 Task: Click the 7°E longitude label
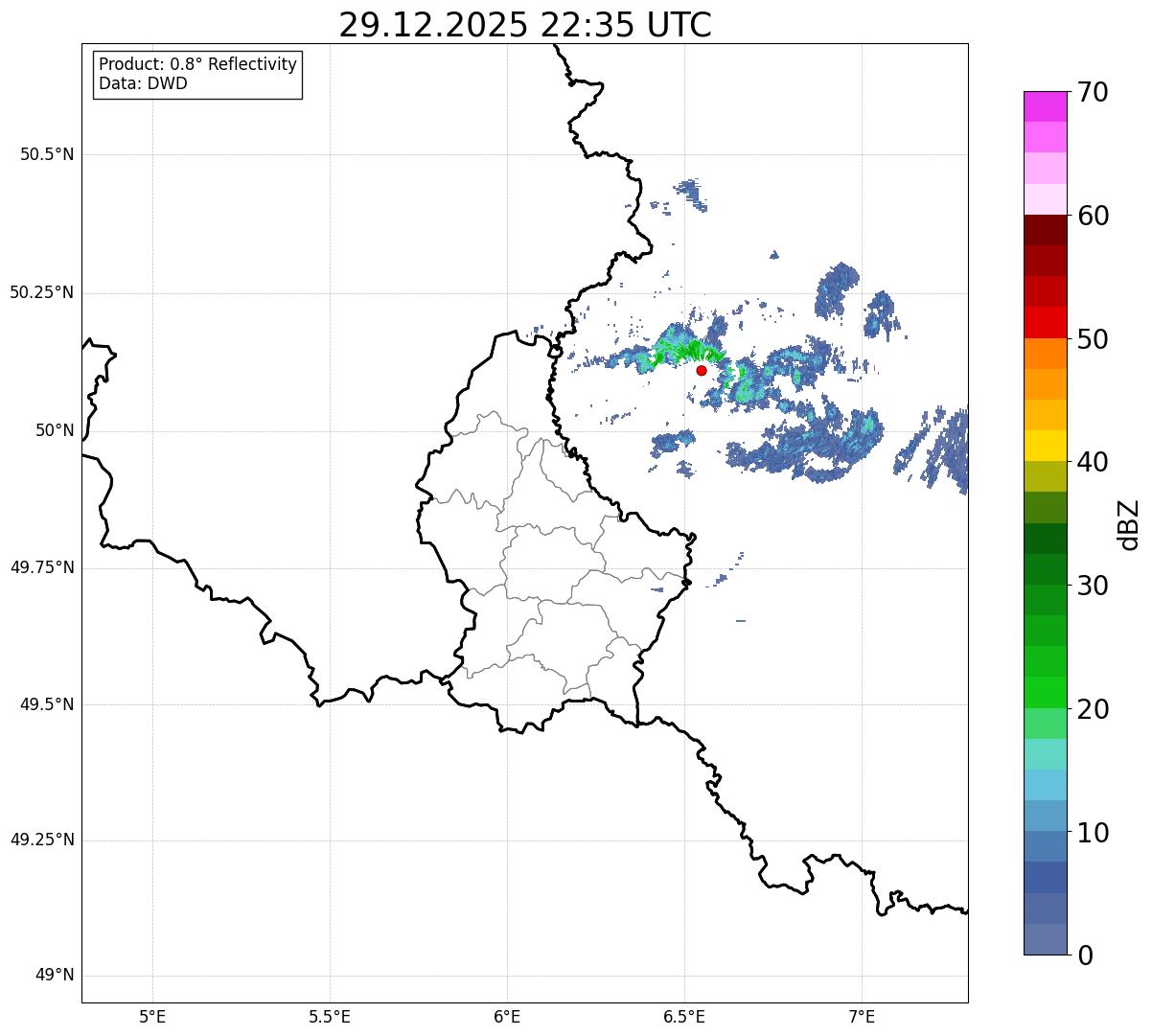[x=862, y=1017]
